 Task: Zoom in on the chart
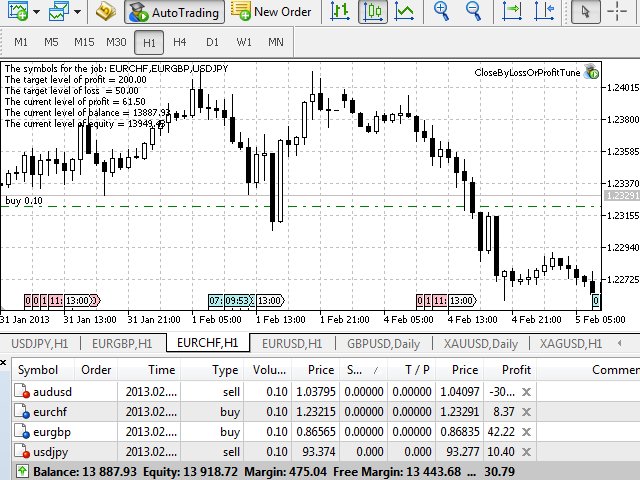(x=441, y=12)
